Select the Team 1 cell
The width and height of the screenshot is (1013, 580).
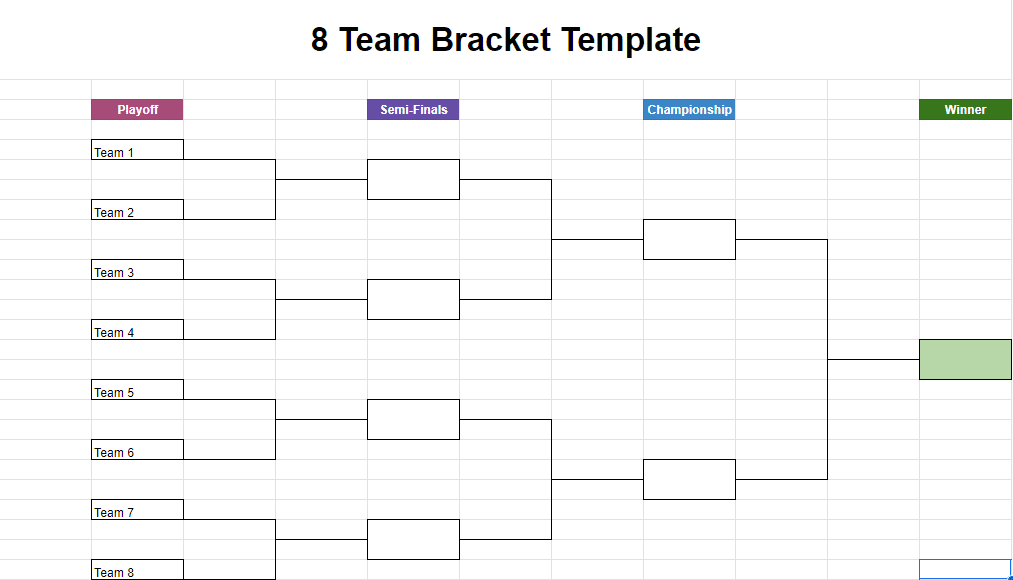(137, 149)
